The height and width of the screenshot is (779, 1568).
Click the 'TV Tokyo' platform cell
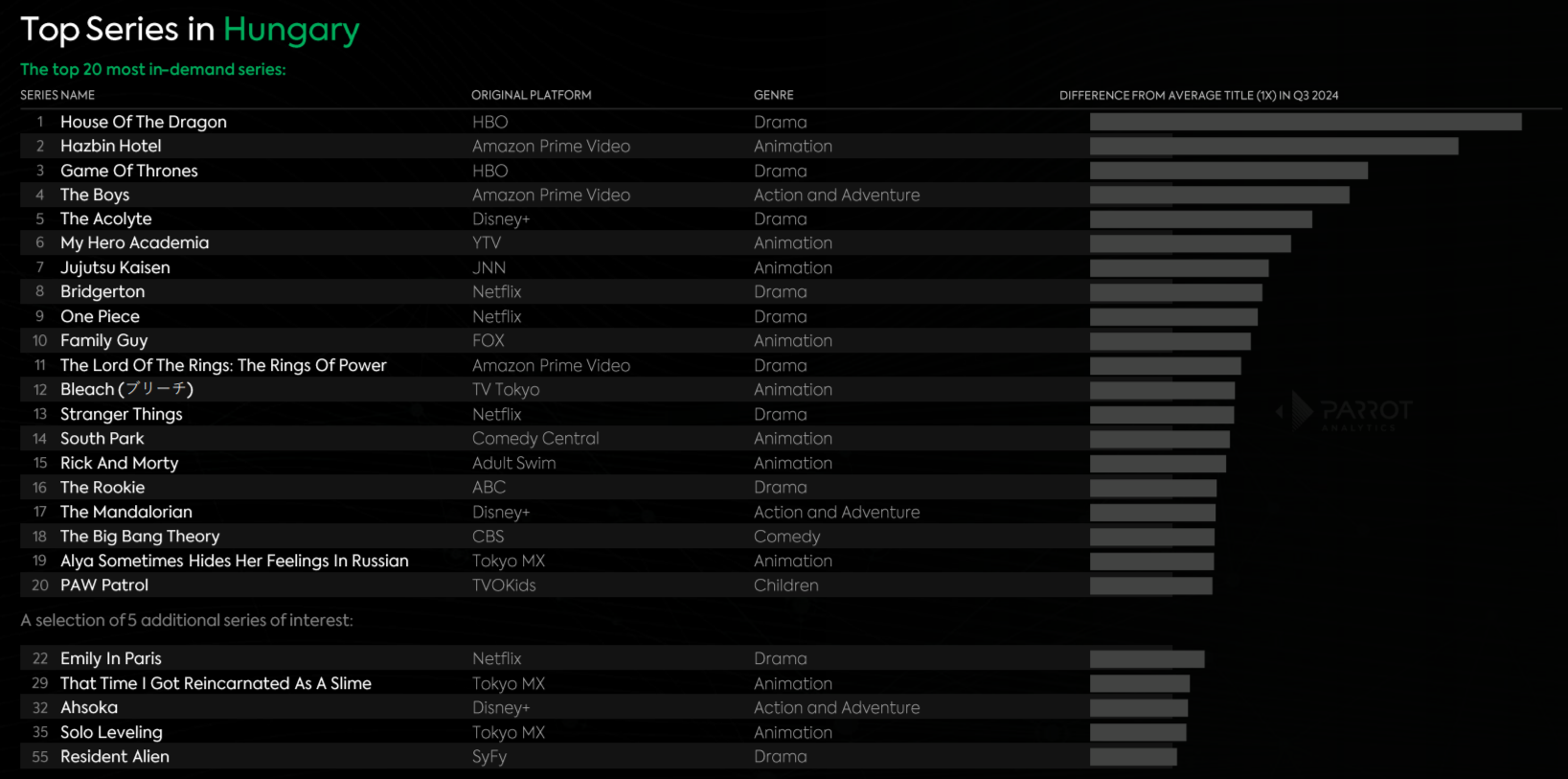506,390
